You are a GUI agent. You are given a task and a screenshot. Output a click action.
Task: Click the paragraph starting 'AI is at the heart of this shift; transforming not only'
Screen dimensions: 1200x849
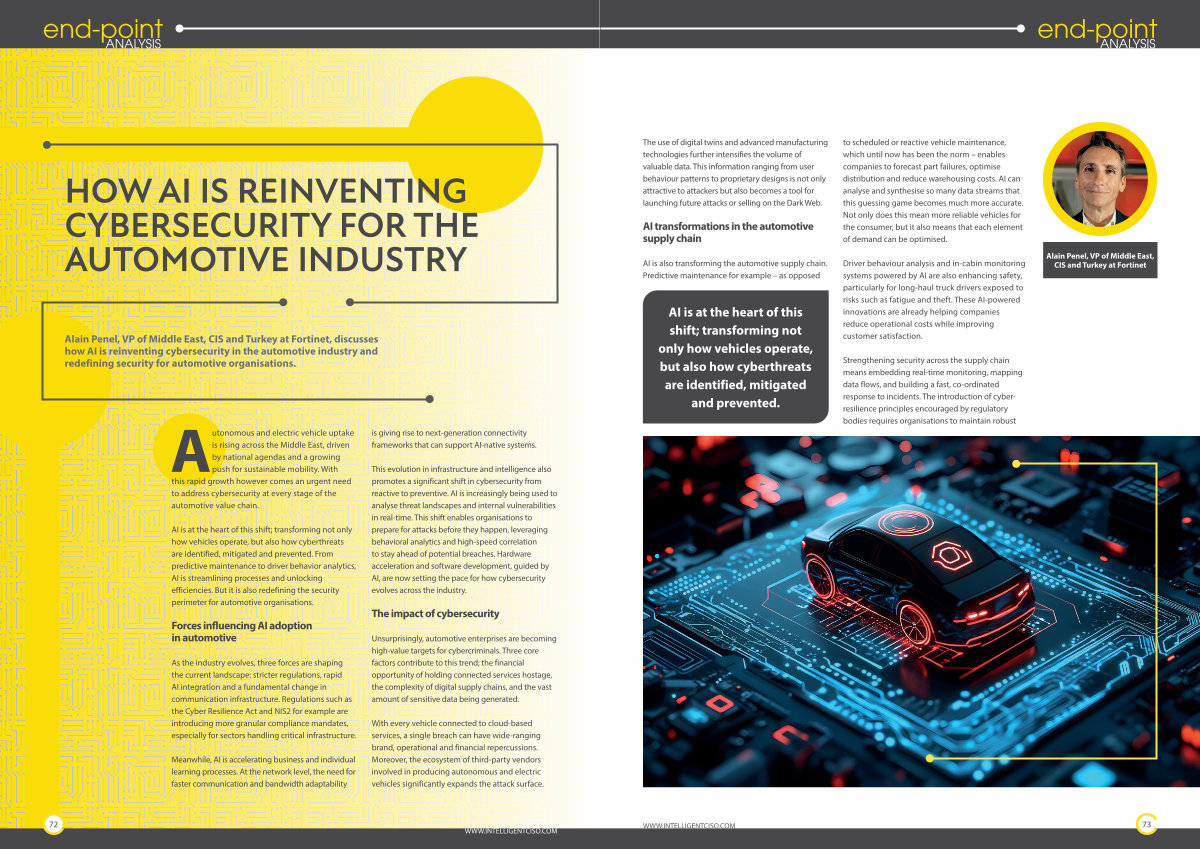tap(262, 565)
